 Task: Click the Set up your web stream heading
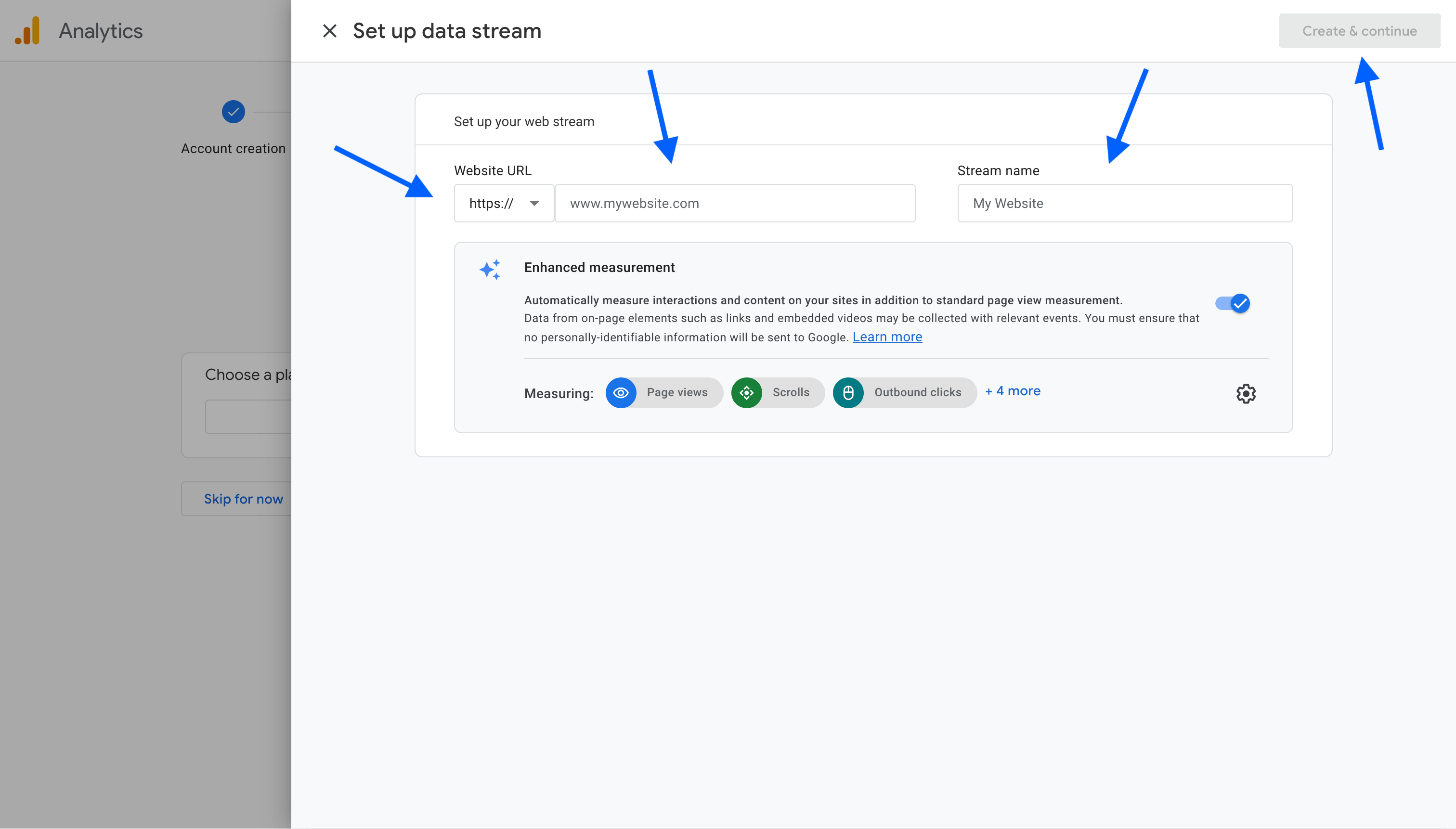[524, 121]
